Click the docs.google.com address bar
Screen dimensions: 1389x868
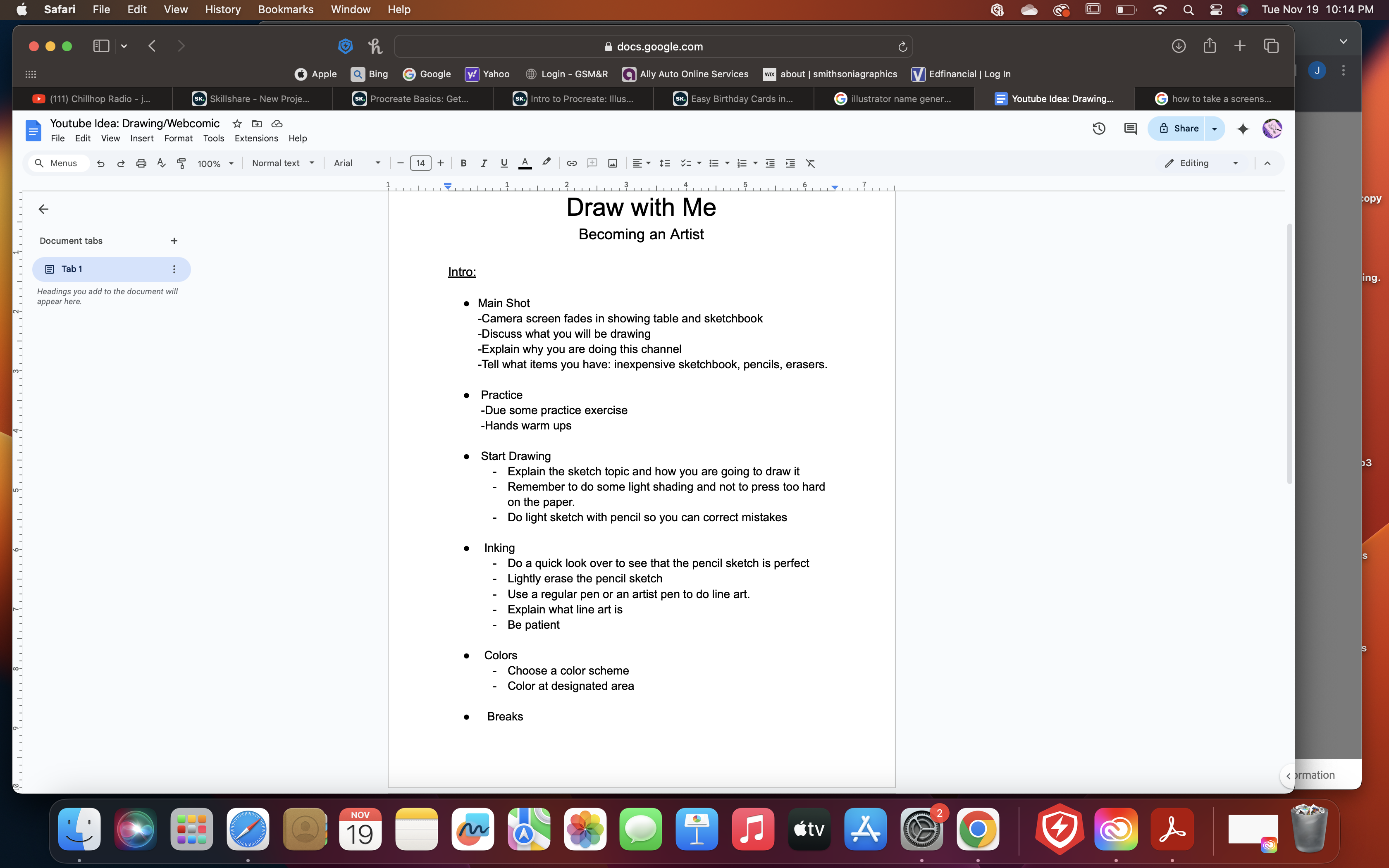[653, 46]
